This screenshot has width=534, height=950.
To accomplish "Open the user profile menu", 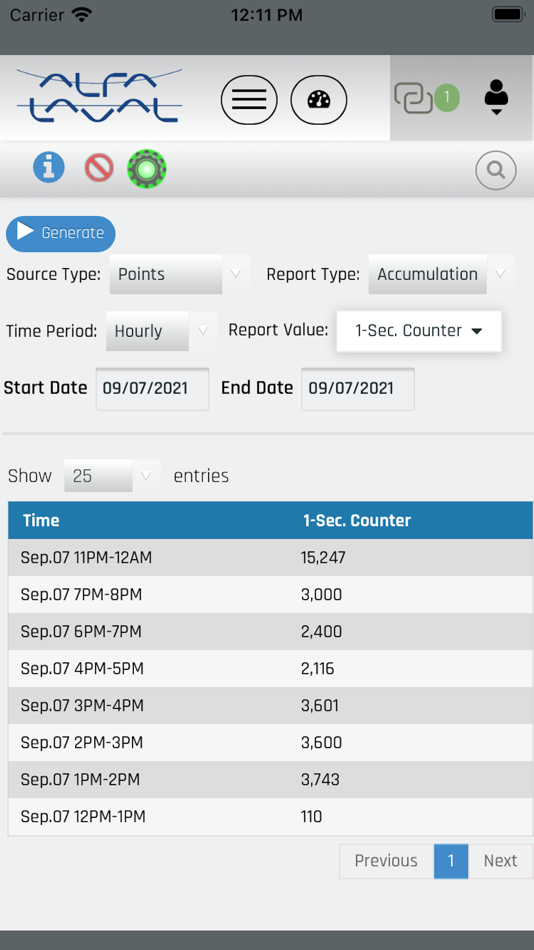I will [496, 97].
